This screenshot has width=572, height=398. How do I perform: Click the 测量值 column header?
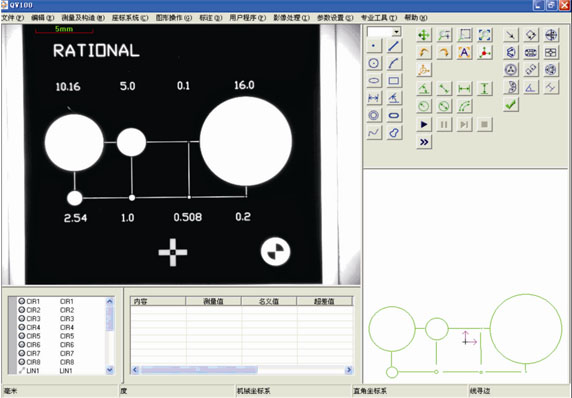pyautogui.click(x=214, y=301)
